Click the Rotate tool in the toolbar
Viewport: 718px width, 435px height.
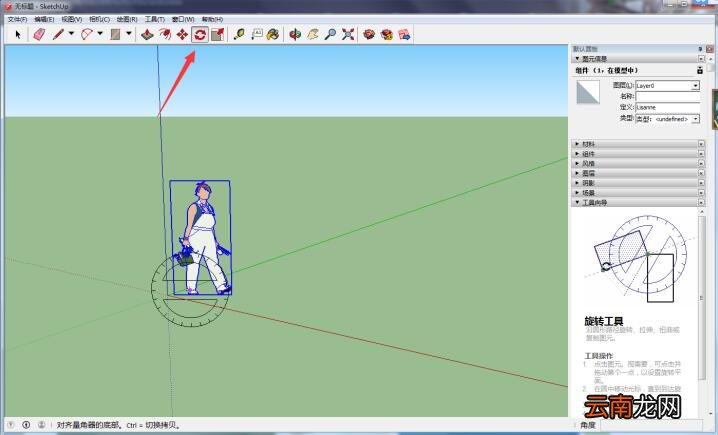tap(200, 34)
